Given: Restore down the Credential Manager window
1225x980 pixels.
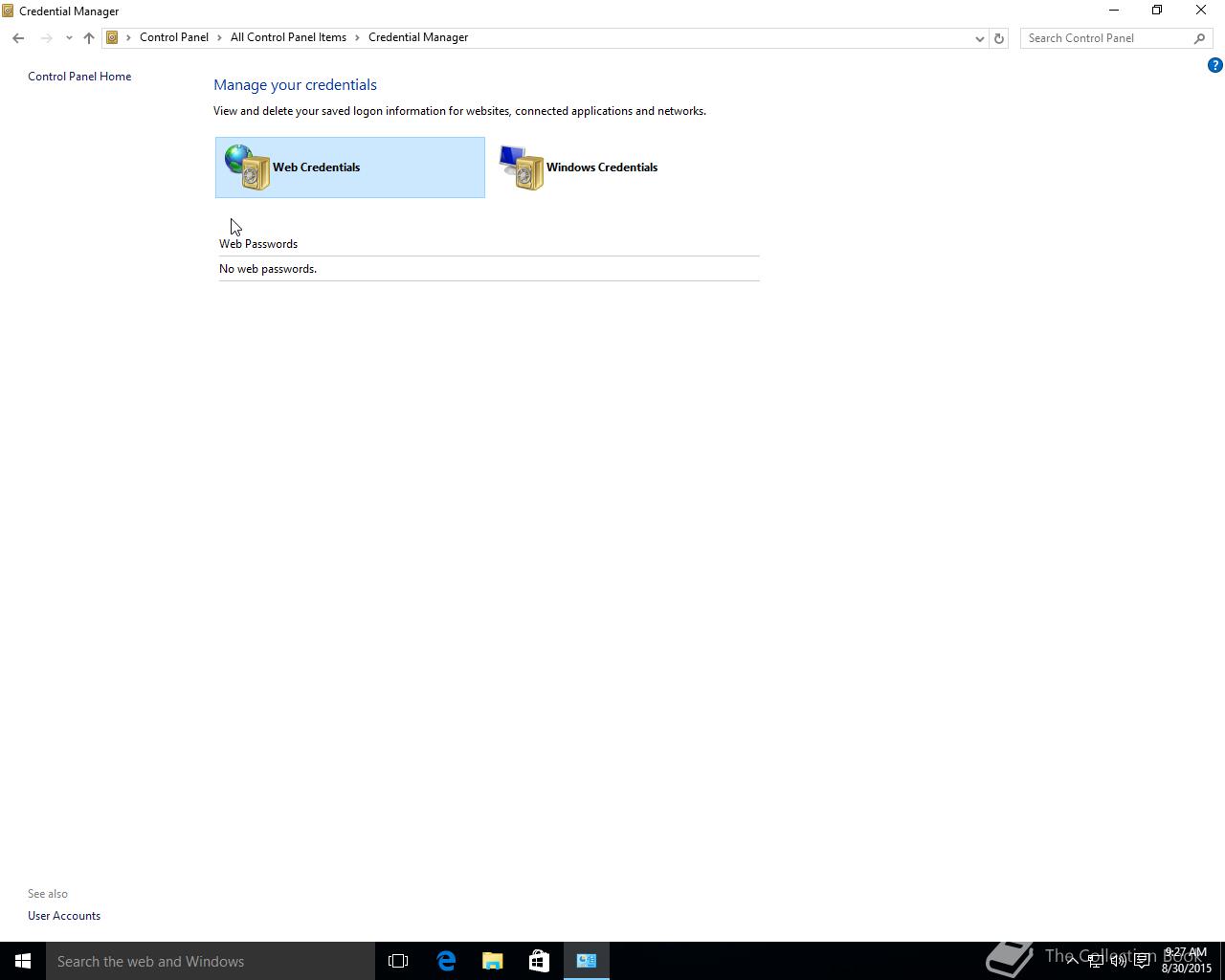Looking at the screenshot, I should (x=1157, y=11).
